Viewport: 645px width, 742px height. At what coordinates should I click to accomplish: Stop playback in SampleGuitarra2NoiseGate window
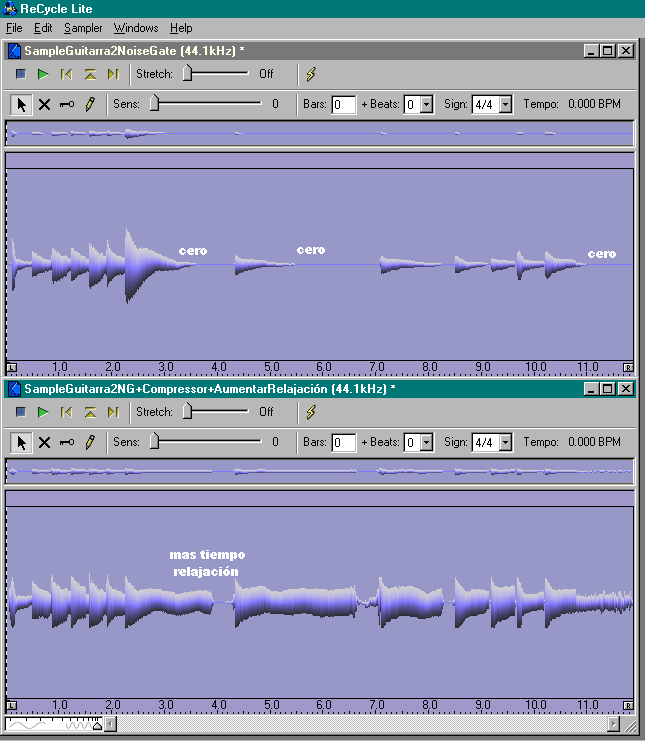[20, 74]
